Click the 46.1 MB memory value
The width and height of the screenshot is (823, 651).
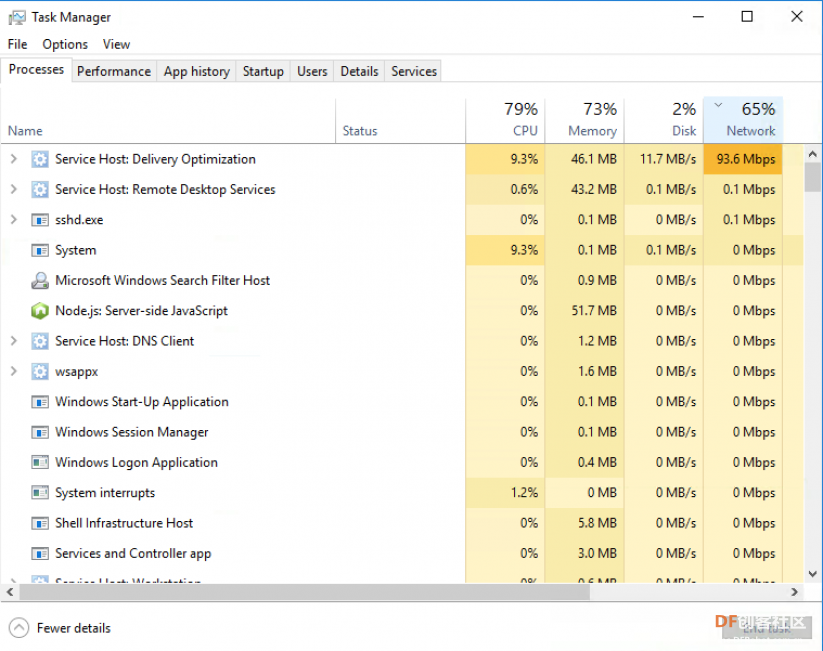(594, 159)
